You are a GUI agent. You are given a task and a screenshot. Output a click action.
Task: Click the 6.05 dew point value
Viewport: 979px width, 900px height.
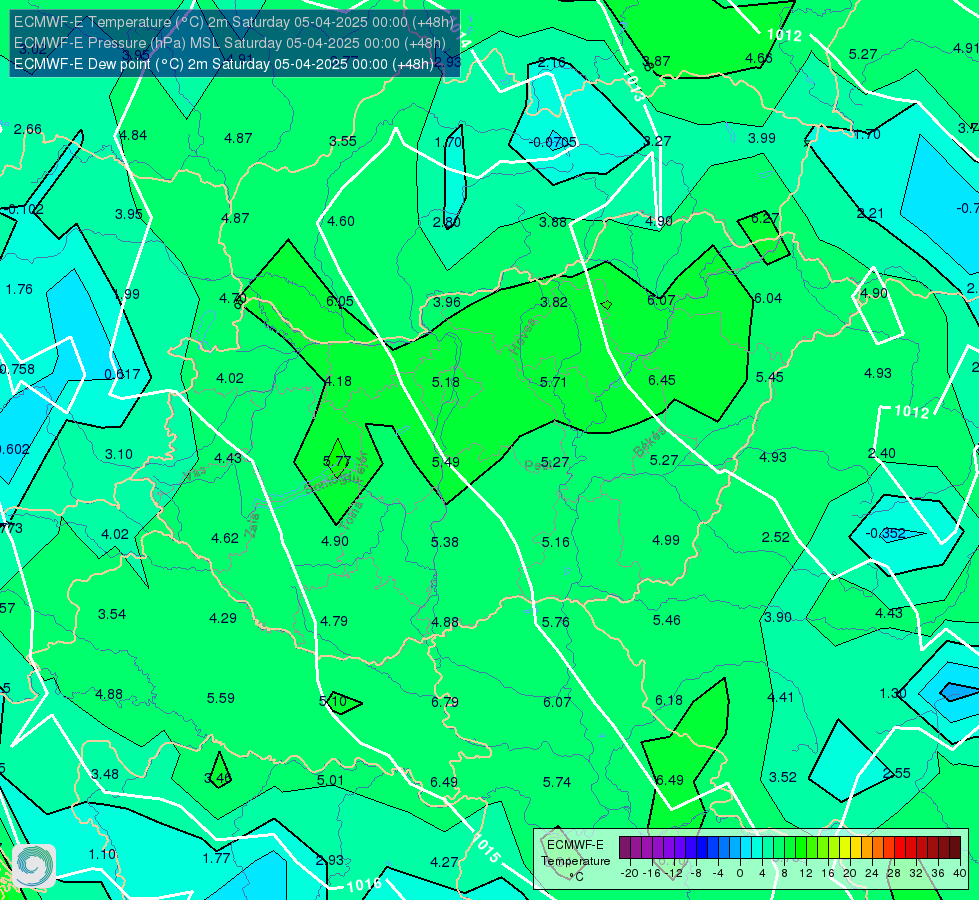coord(340,302)
